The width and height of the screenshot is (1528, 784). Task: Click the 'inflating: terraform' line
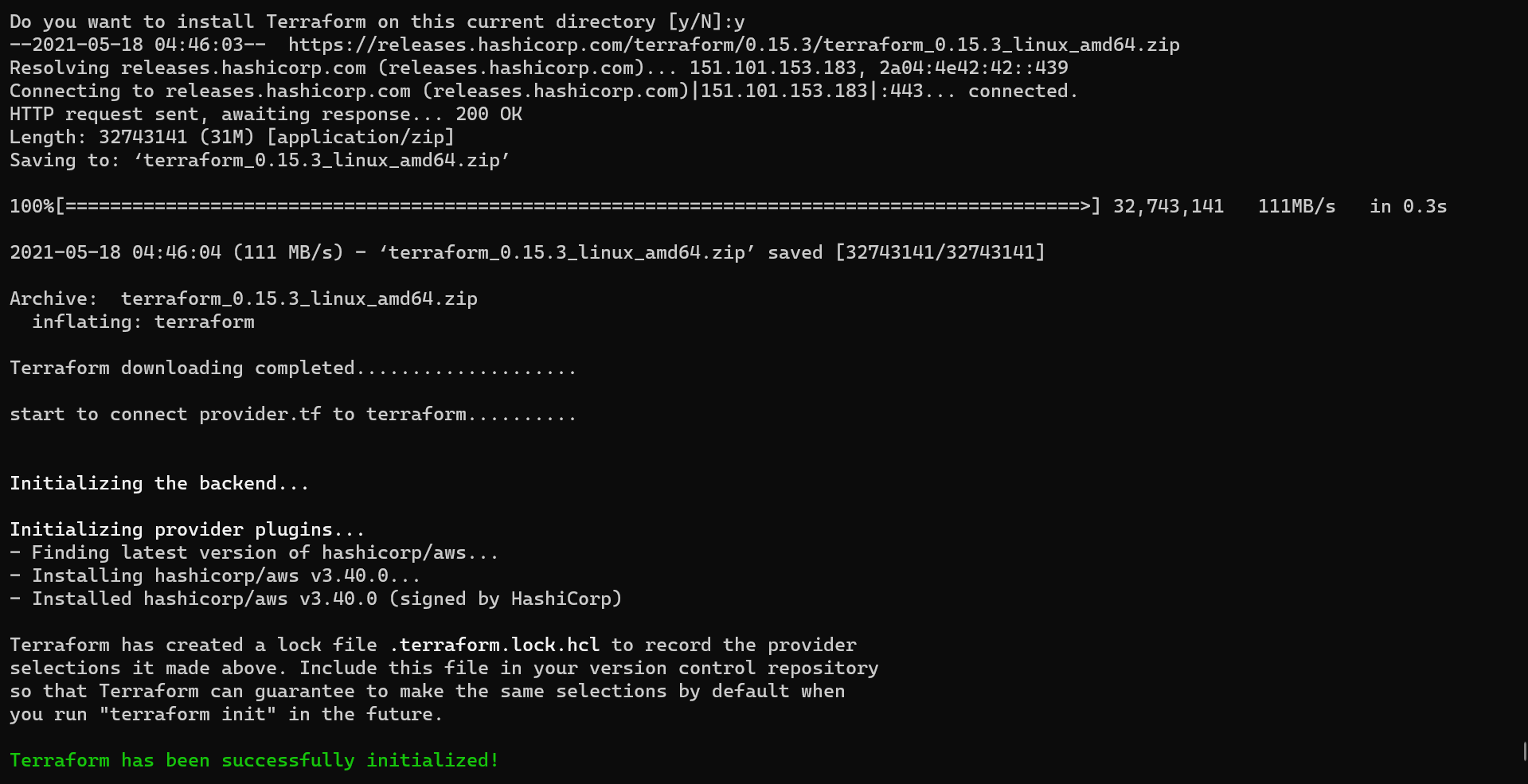143,322
